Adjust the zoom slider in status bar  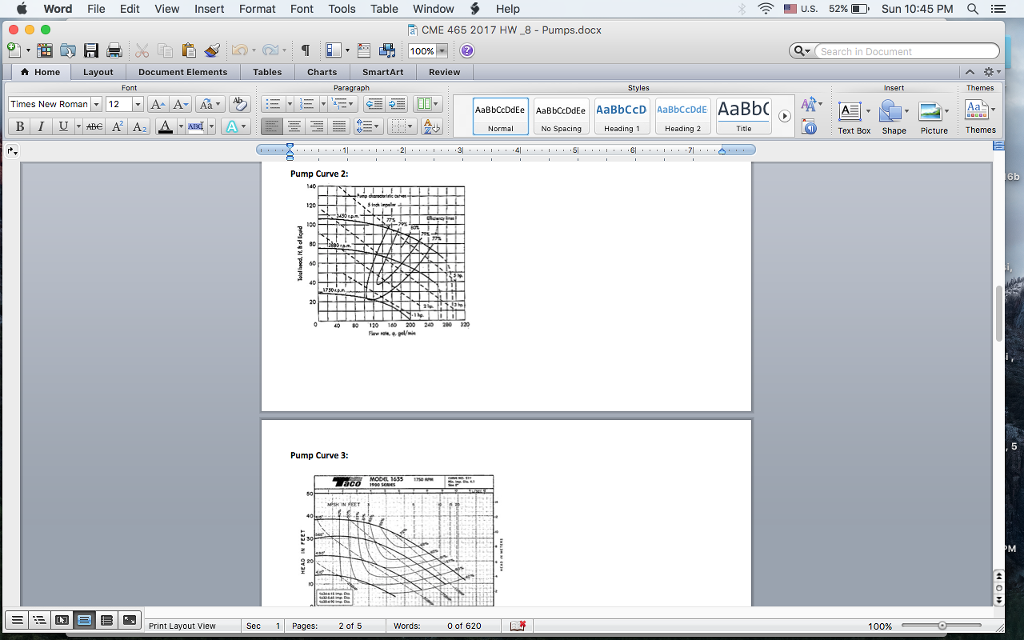click(x=941, y=626)
